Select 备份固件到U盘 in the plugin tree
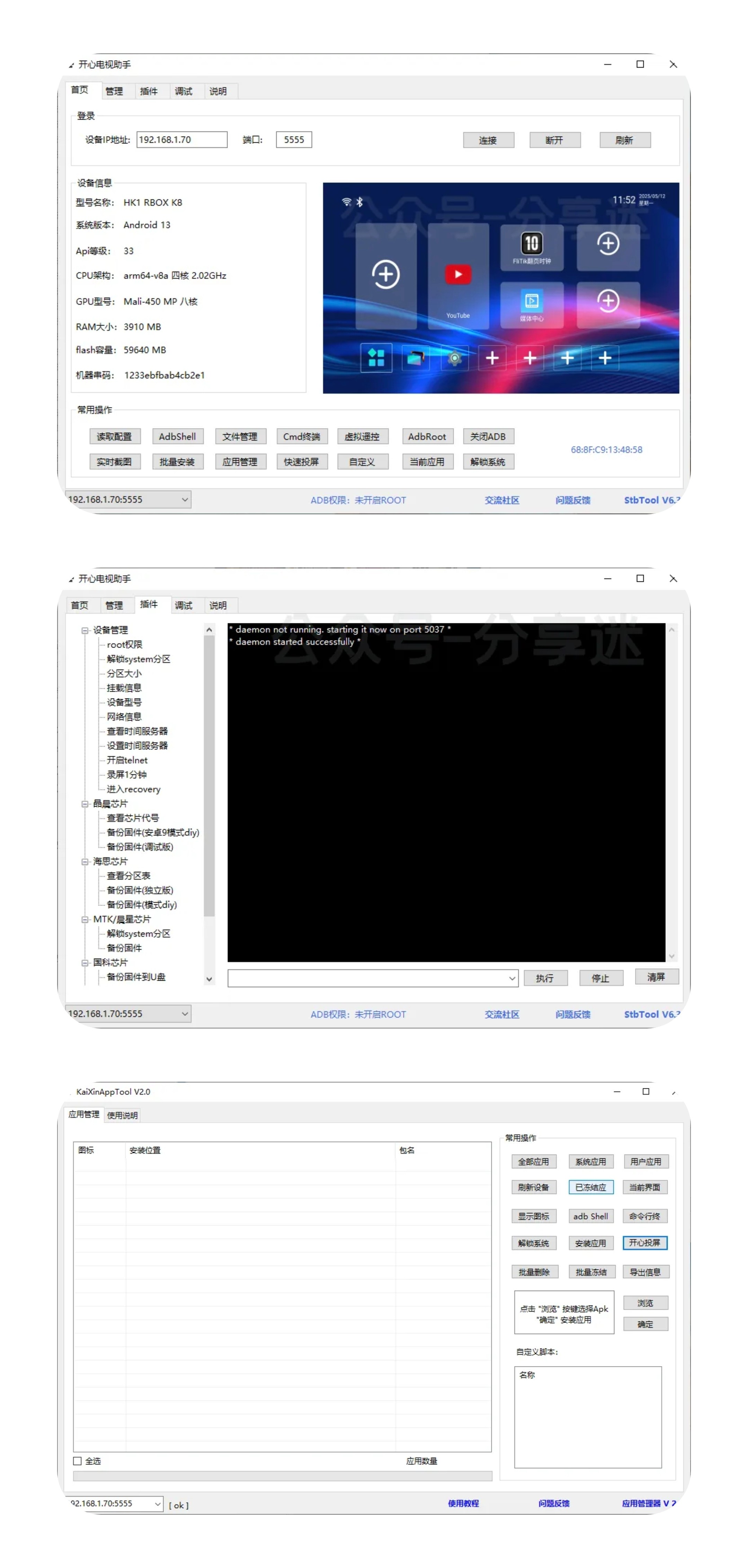Image resolution: width=748 pixels, height=1568 pixels. pos(136,976)
